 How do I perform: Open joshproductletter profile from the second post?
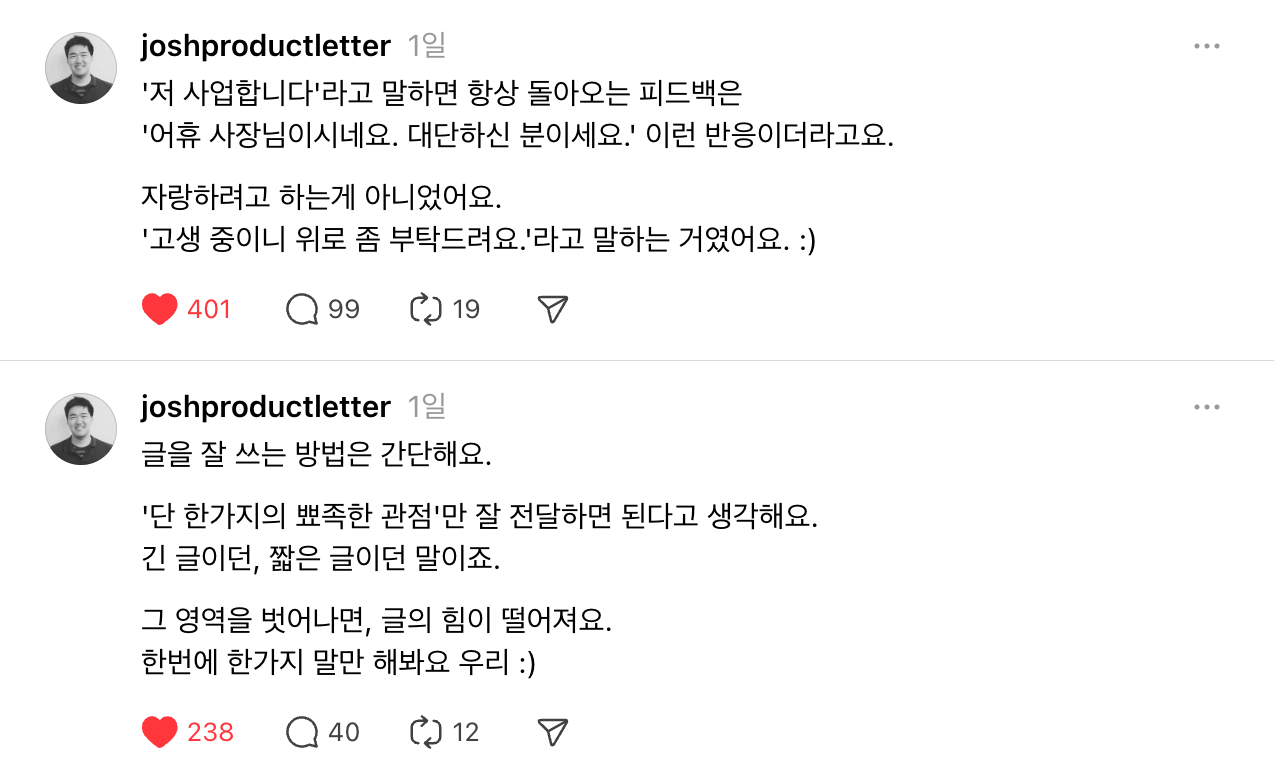pyautogui.click(x=266, y=407)
